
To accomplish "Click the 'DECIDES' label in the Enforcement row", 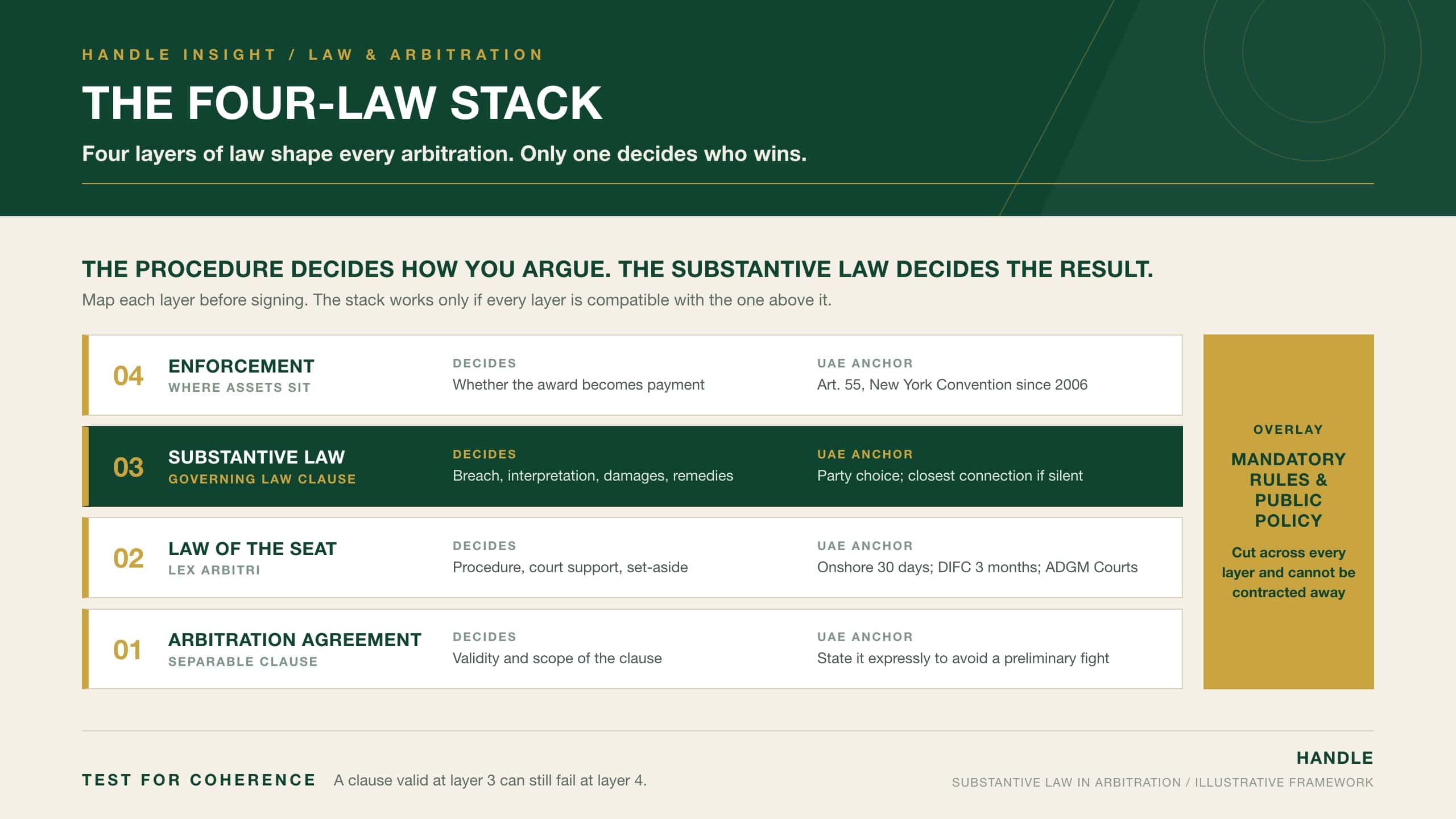I will click(x=485, y=363).
